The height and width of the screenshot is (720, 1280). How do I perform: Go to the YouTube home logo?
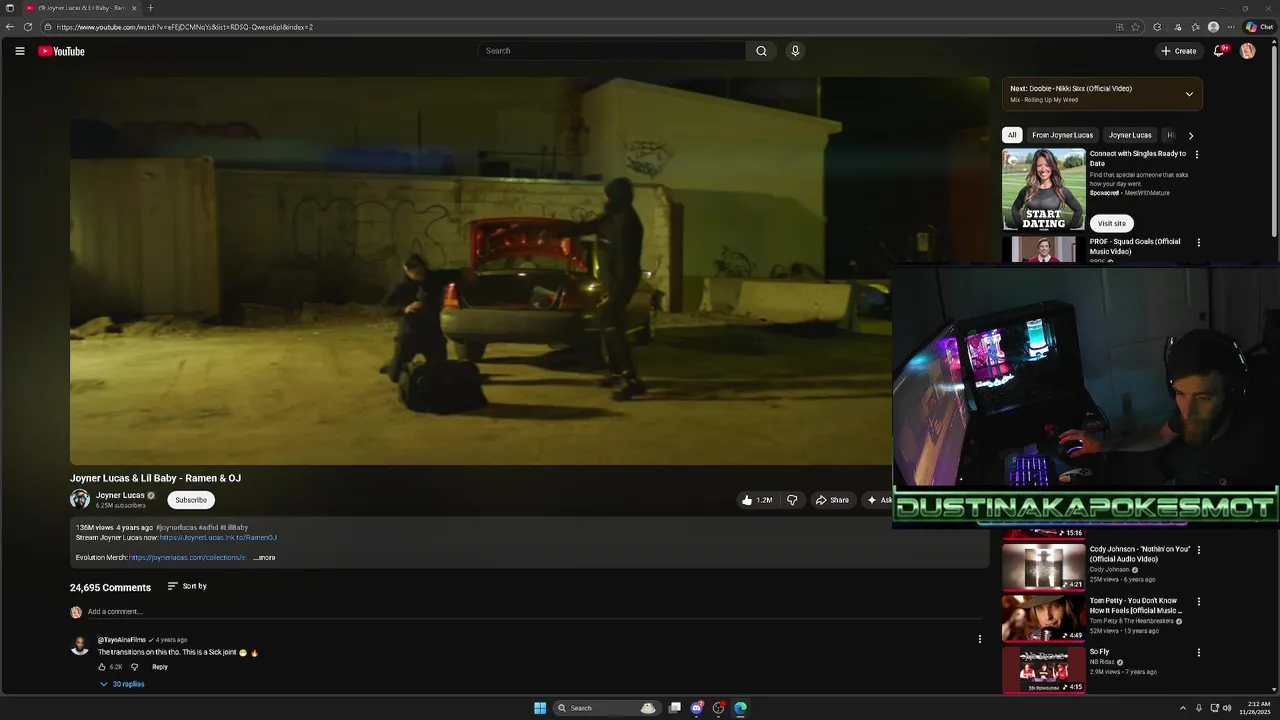[x=61, y=51]
